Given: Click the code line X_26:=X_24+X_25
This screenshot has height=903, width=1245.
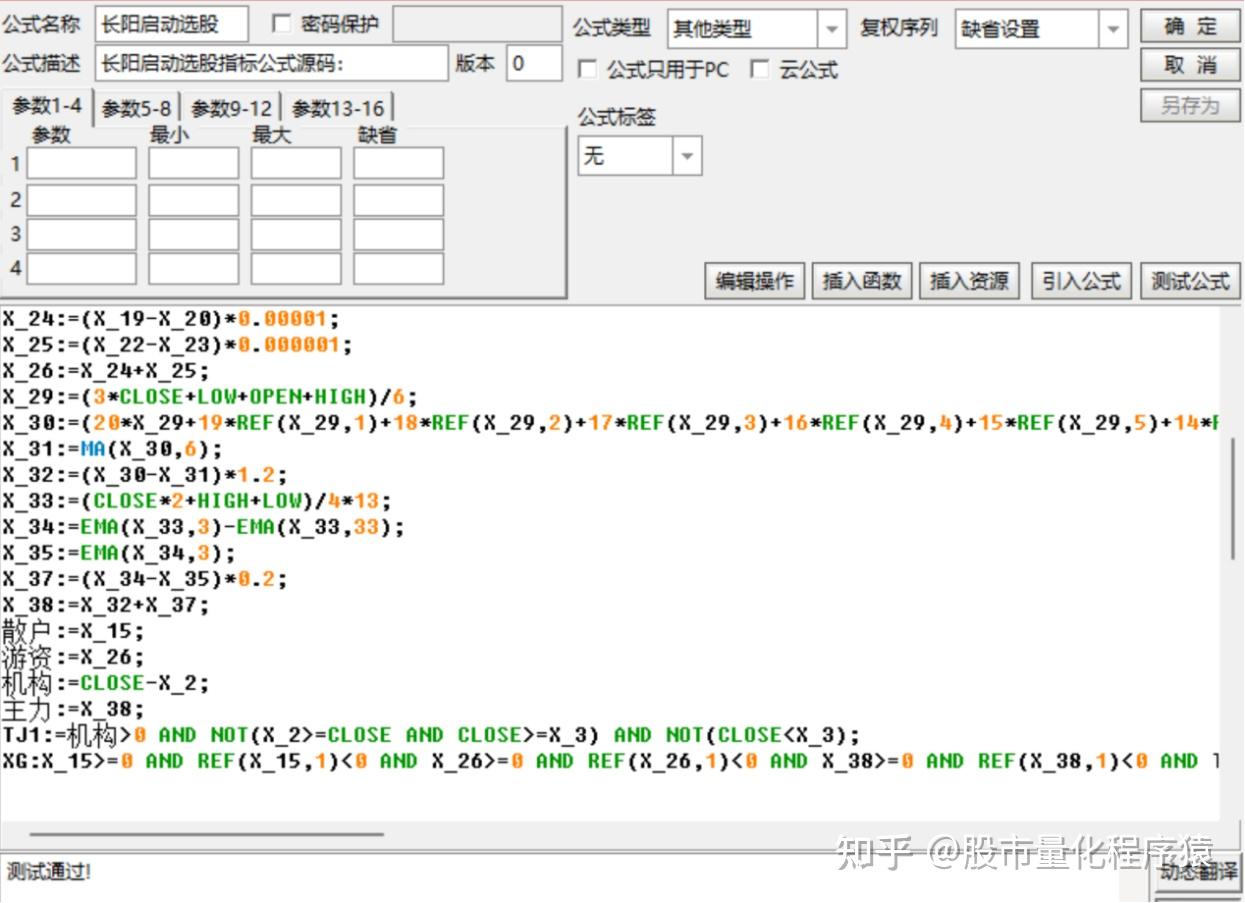Looking at the screenshot, I should (x=106, y=371).
